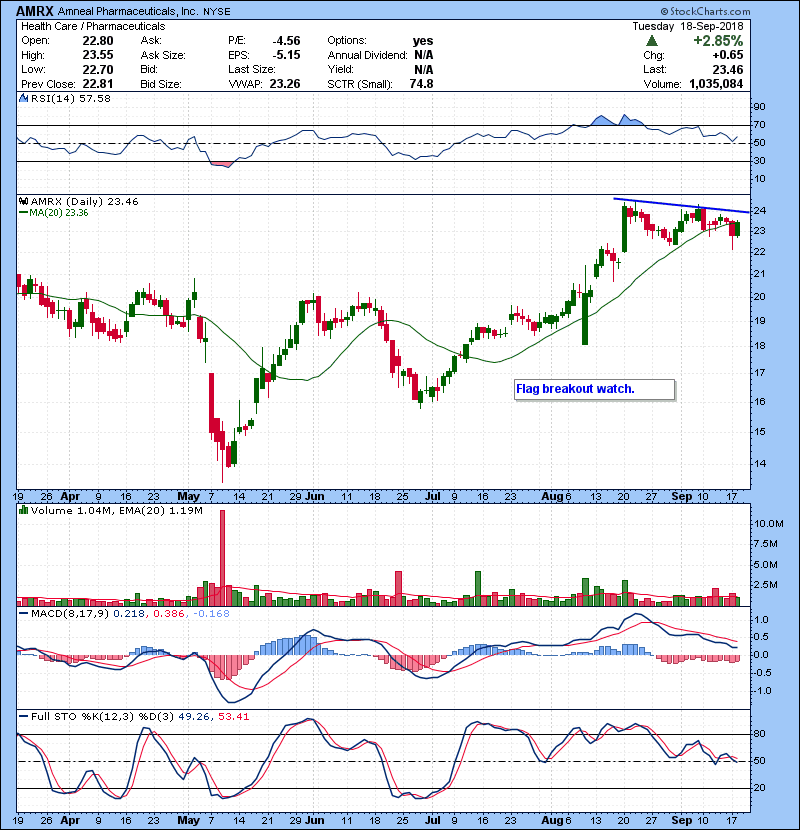Click the EPS value -5.15
The width and height of the screenshot is (800, 830).
click(286, 55)
